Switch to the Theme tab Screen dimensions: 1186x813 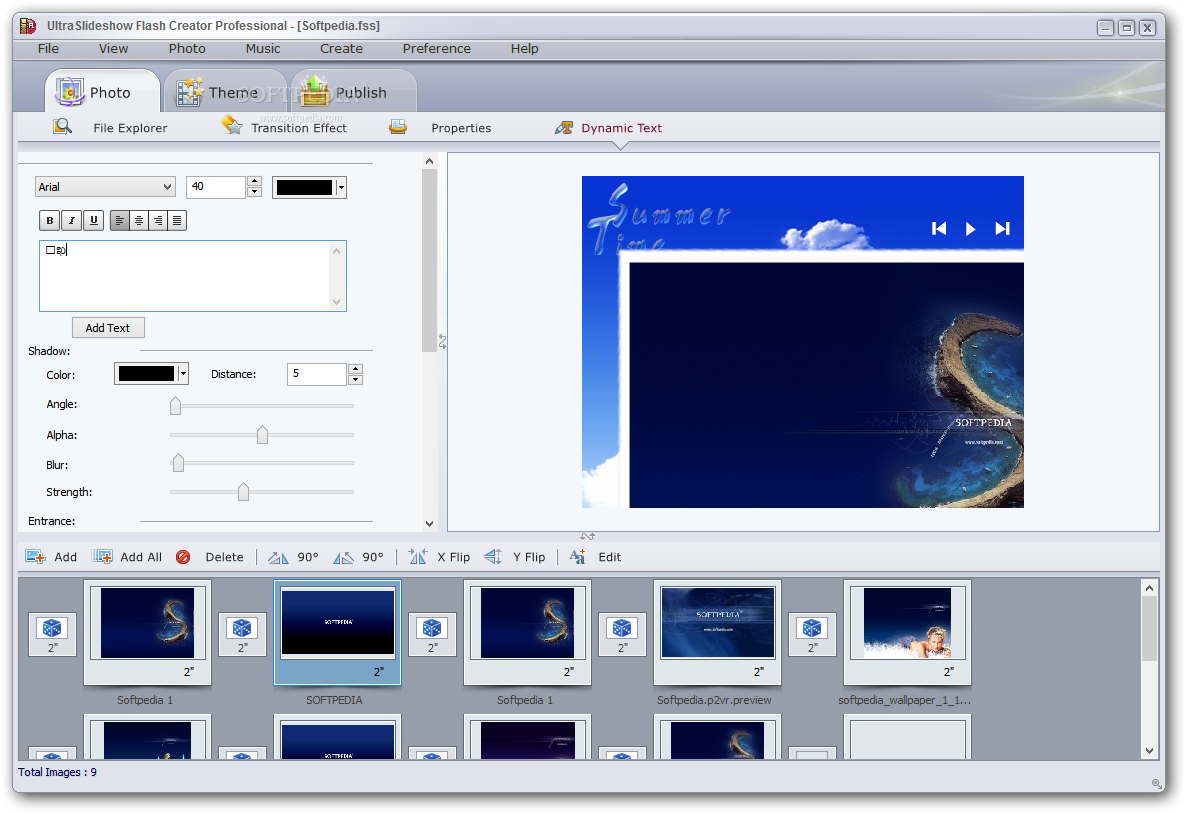(225, 92)
